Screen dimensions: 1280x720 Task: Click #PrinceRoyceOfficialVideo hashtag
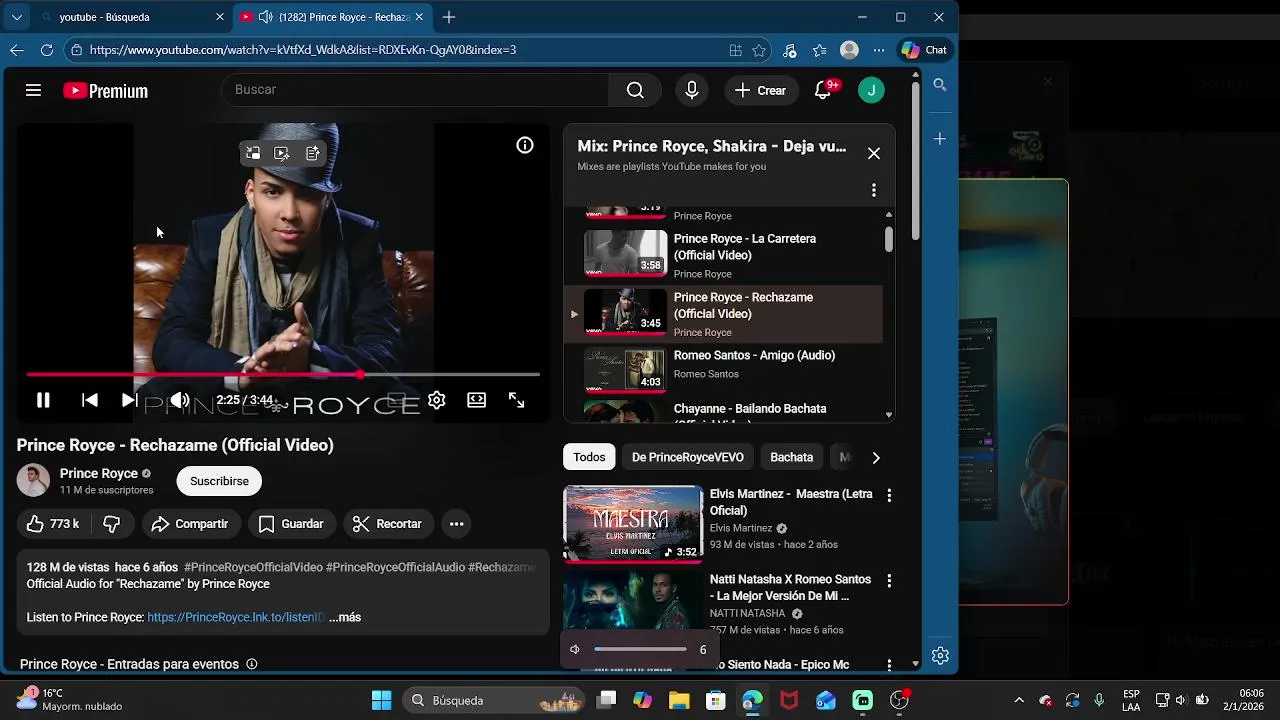[253, 567]
